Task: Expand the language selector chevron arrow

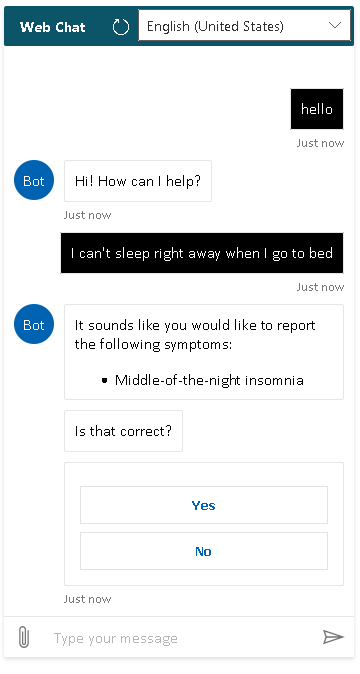Action: pos(335,25)
